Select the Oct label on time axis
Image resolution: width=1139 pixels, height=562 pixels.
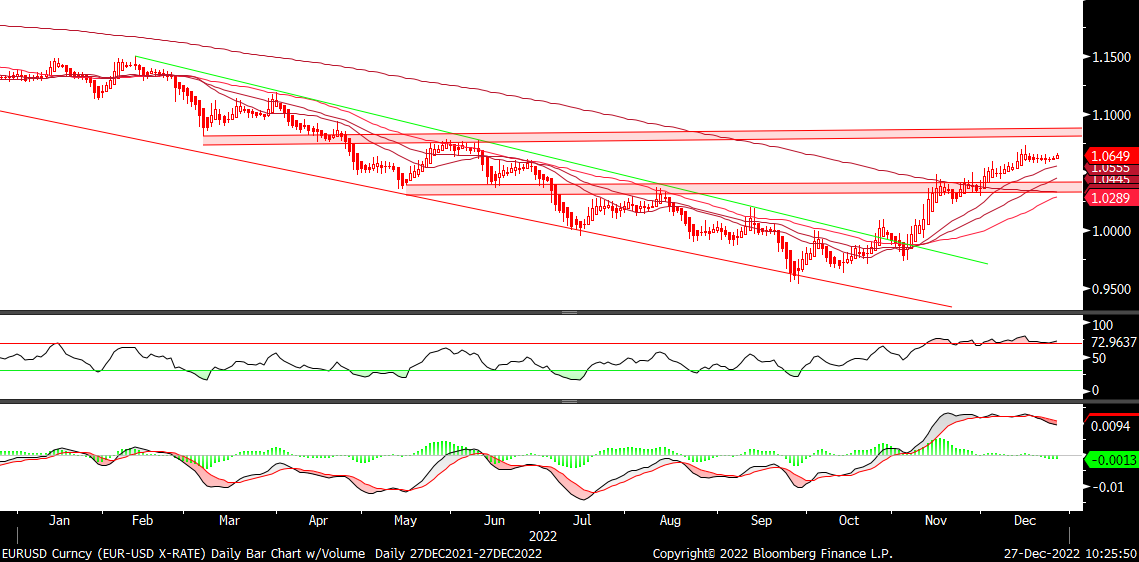pyautogui.click(x=848, y=521)
